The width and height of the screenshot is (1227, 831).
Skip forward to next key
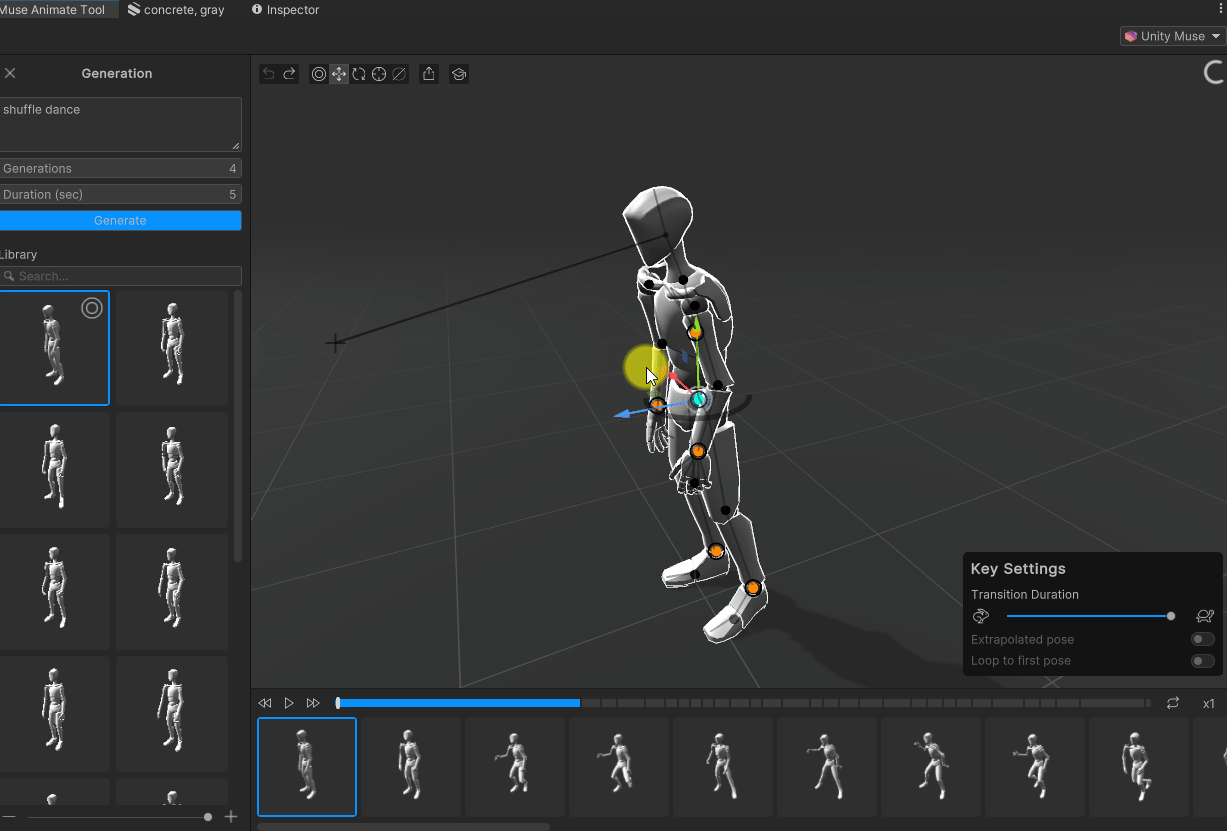coord(313,703)
